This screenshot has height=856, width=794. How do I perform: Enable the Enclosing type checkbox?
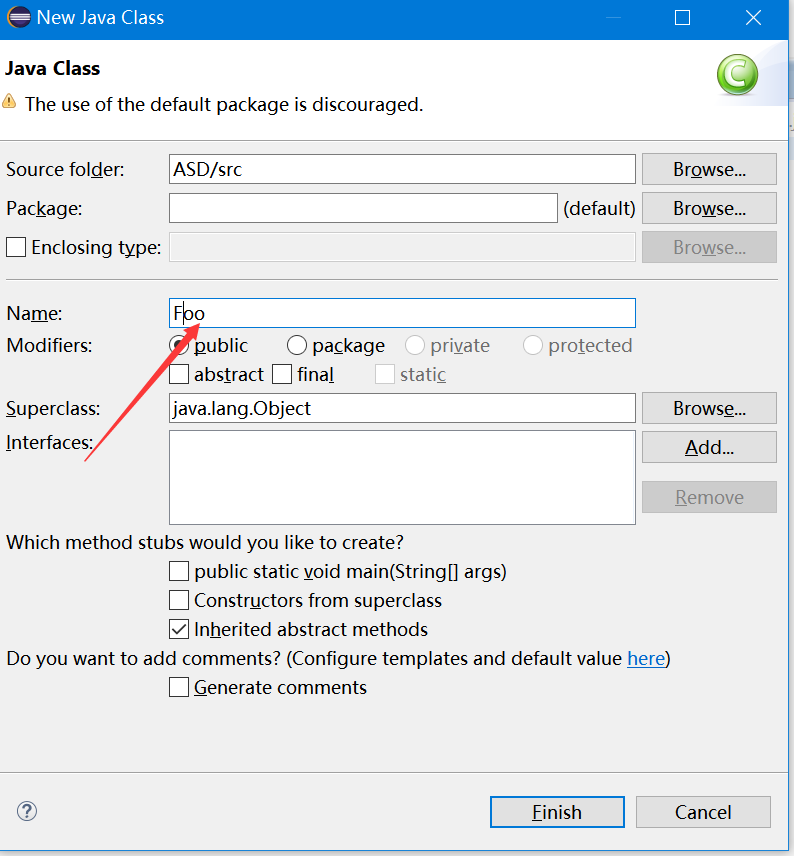16,247
